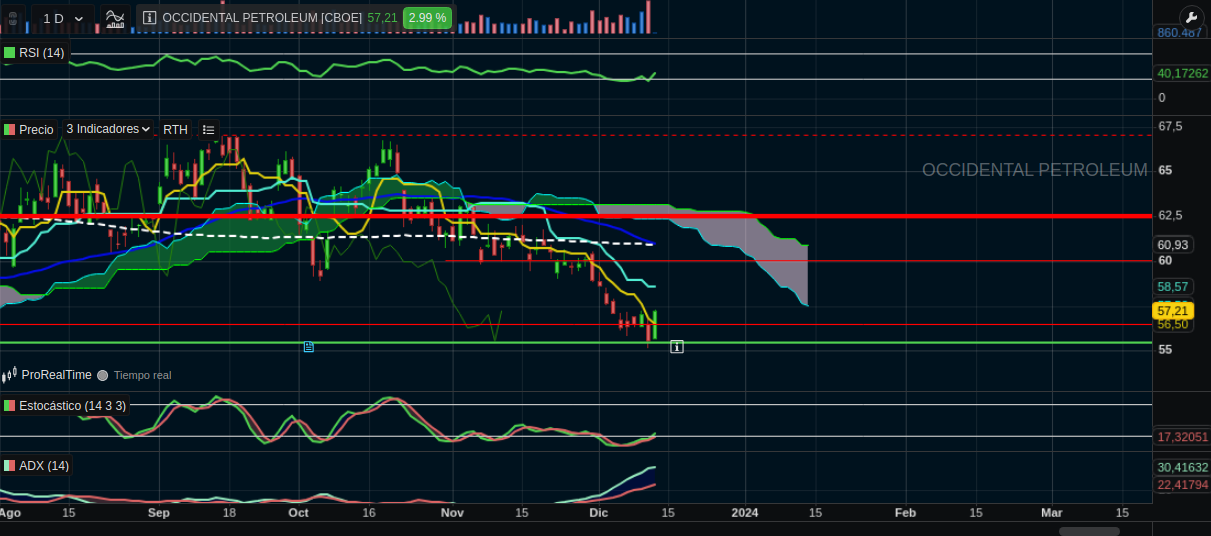Click the horizontal scrollbar thumb at bottom right

click(1089, 531)
